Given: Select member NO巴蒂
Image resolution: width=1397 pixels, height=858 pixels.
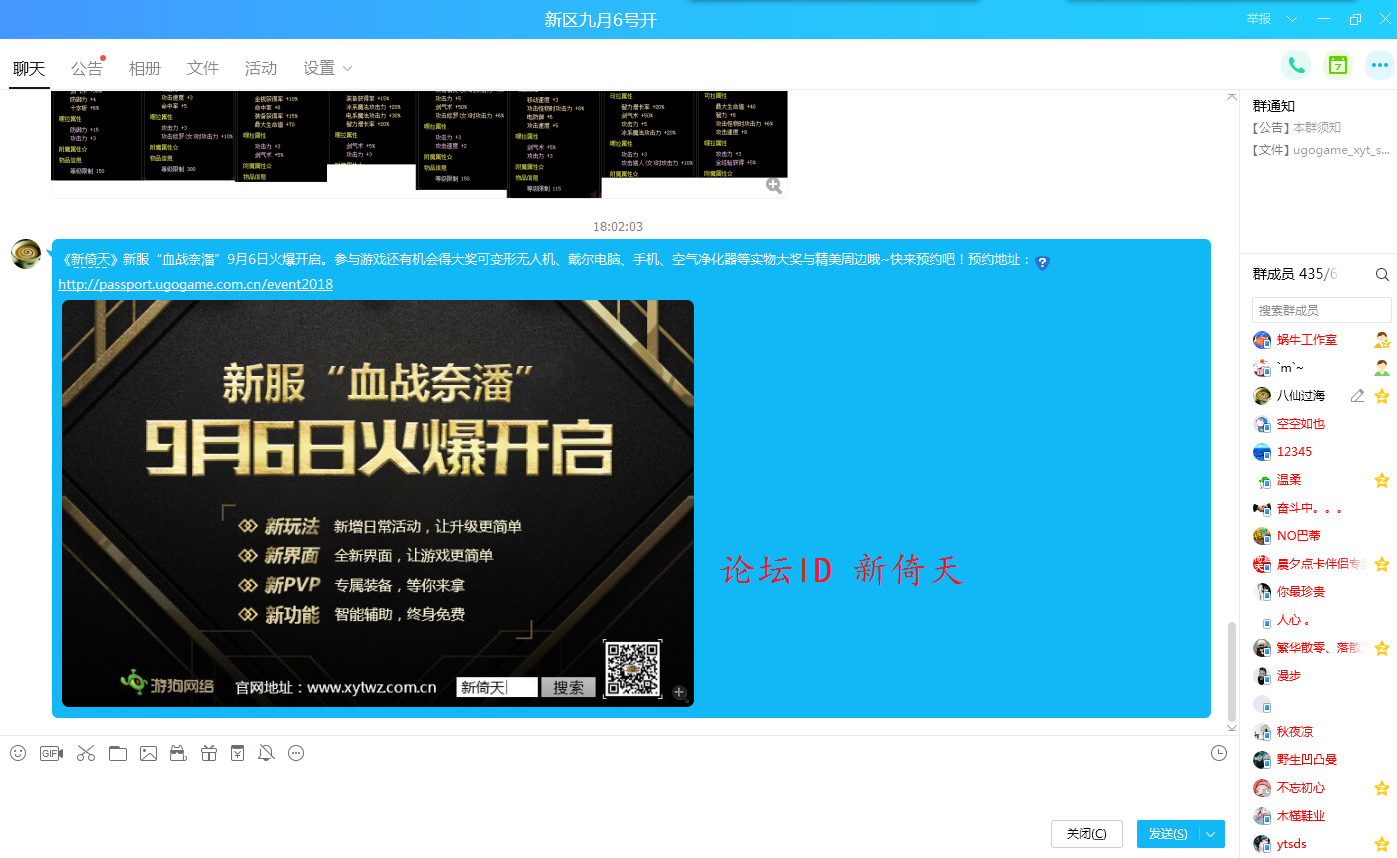Looking at the screenshot, I should [1299, 536].
